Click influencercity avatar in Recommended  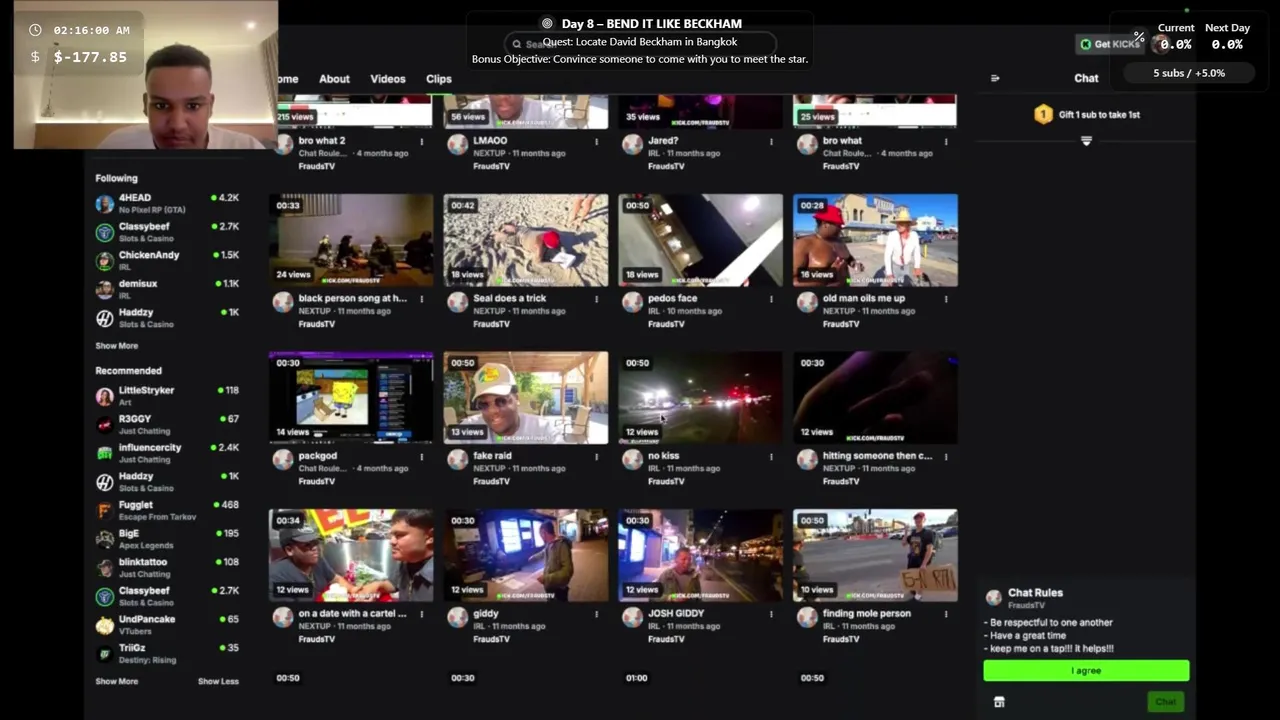pyautogui.click(x=104, y=453)
